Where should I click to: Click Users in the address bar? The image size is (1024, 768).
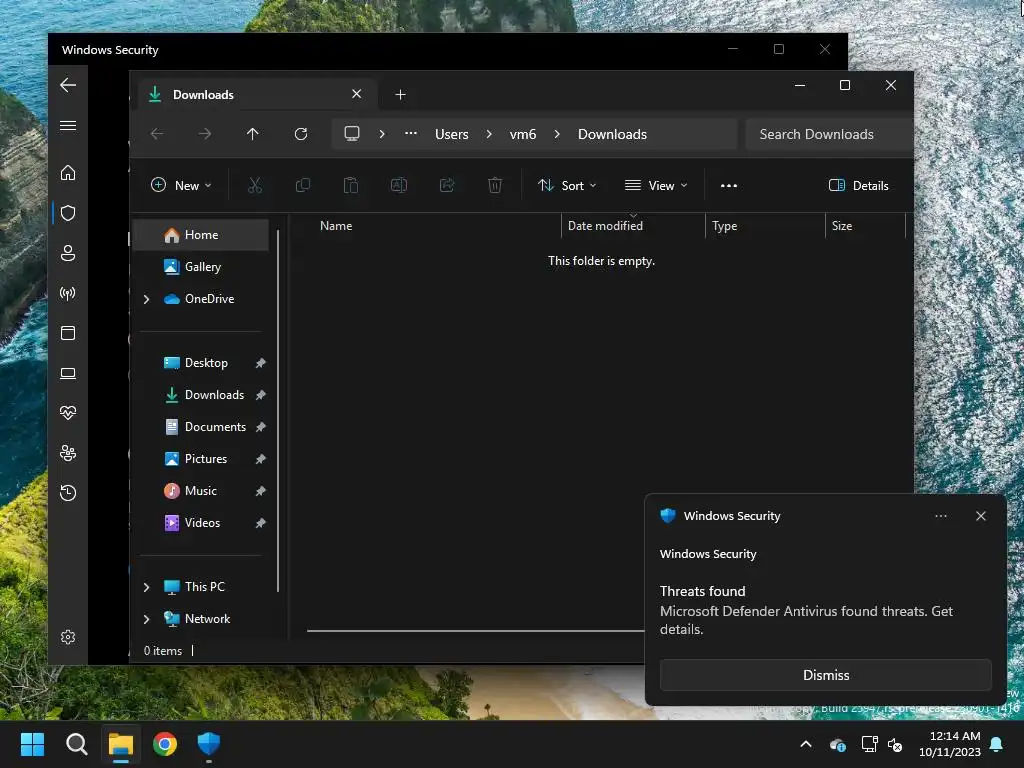pyautogui.click(x=452, y=134)
